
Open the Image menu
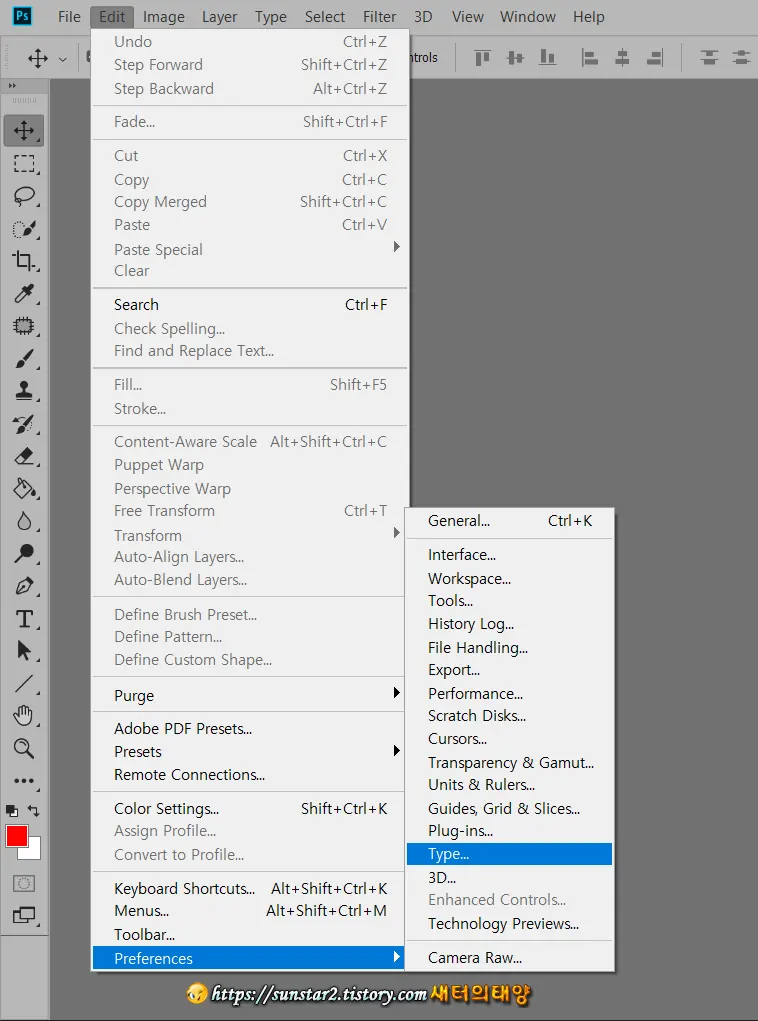tap(163, 17)
